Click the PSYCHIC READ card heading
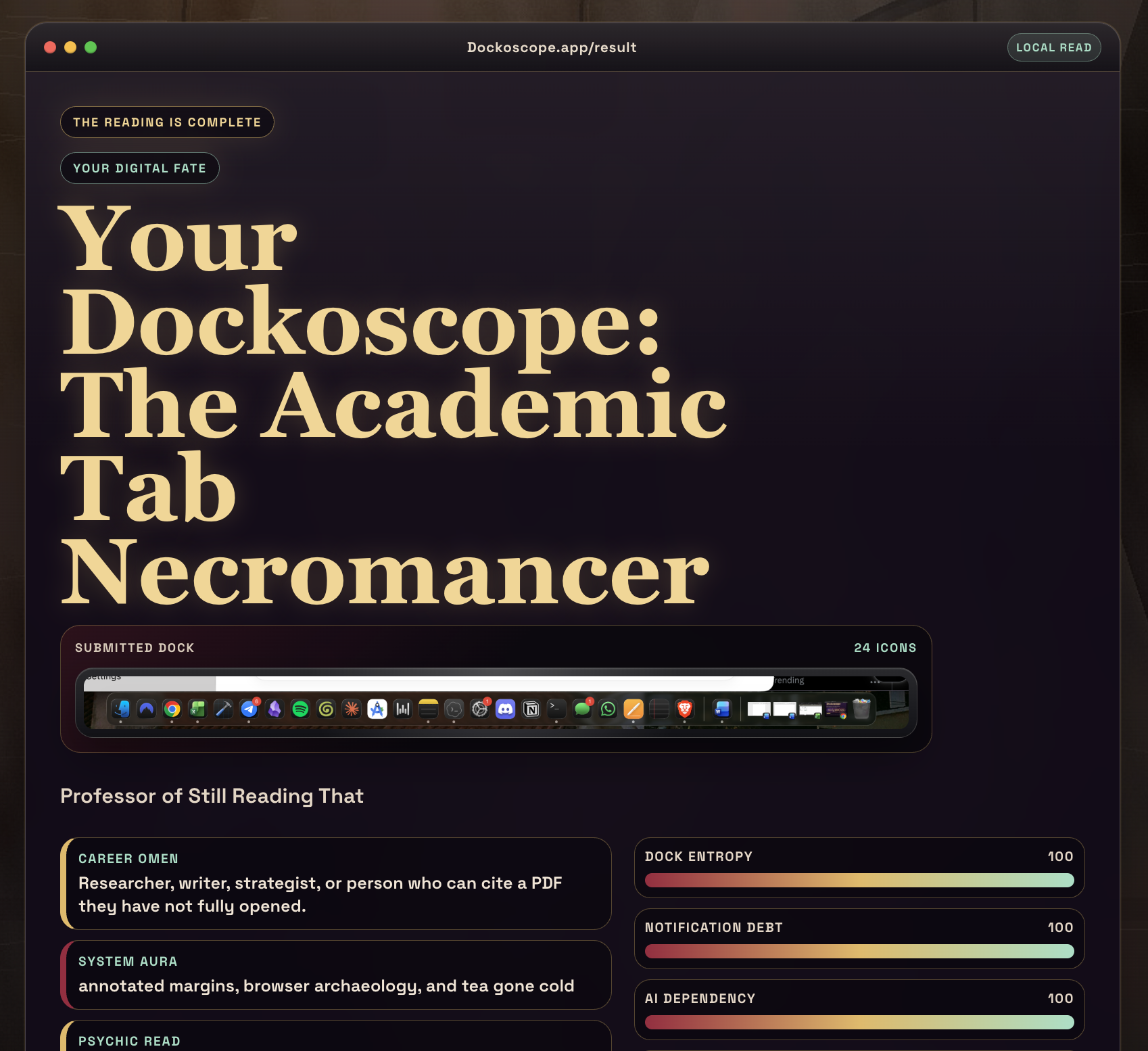The image size is (1148, 1051). [129, 1041]
